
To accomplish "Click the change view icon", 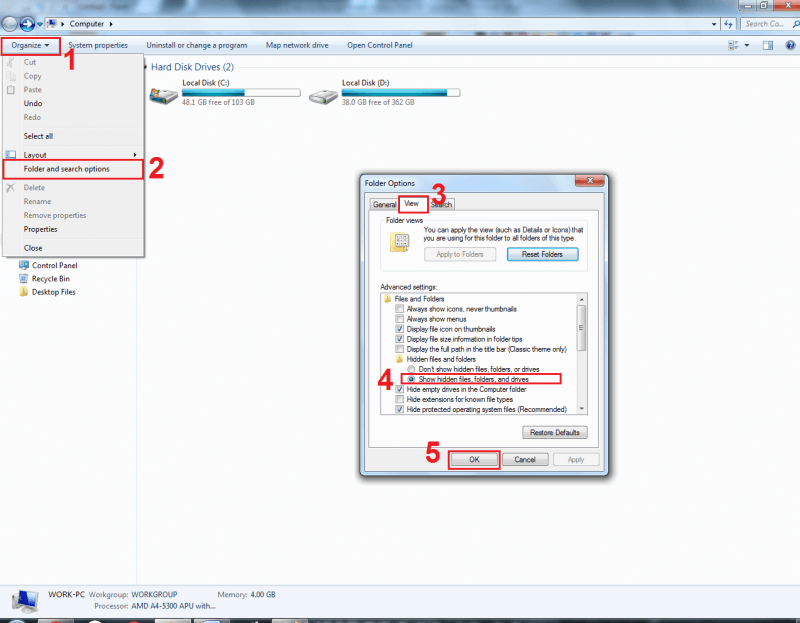I will click(733, 45).
